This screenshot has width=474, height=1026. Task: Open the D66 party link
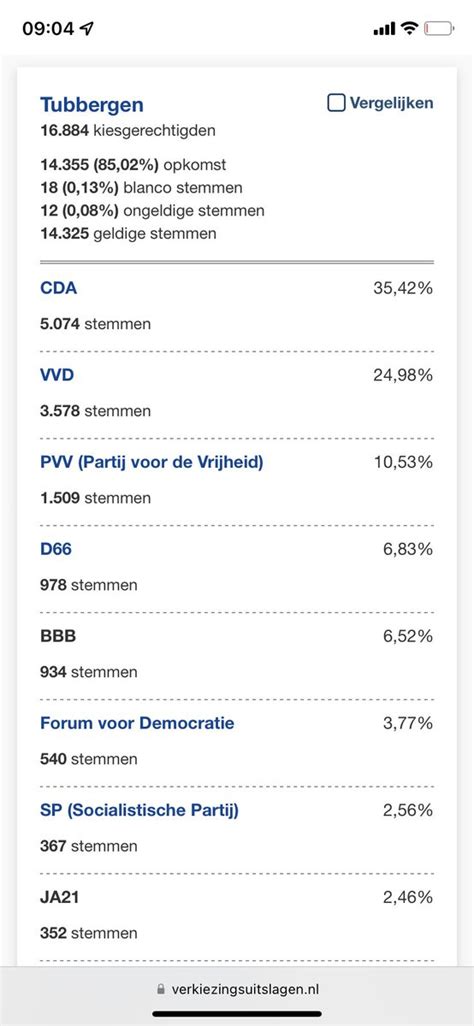[x=56, y=550]
